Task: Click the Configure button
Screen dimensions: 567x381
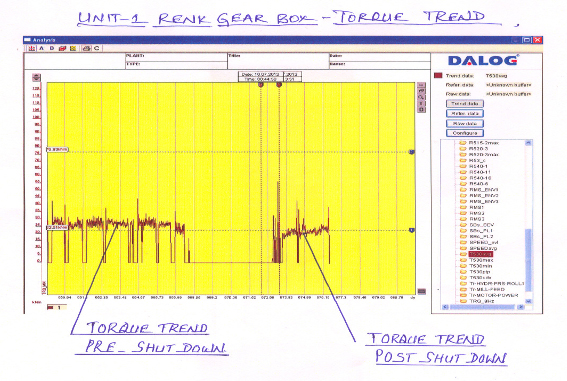Action: point(465,133)
